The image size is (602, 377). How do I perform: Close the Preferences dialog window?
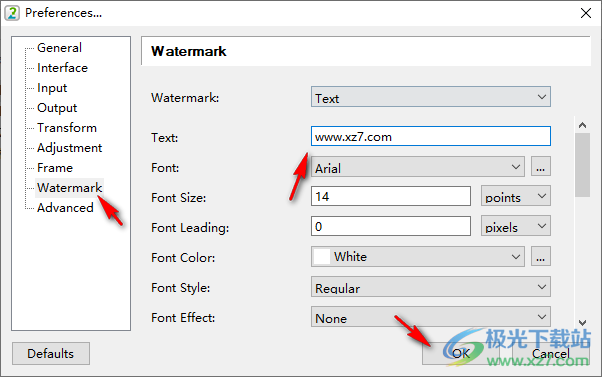click(x=585, y=13)
